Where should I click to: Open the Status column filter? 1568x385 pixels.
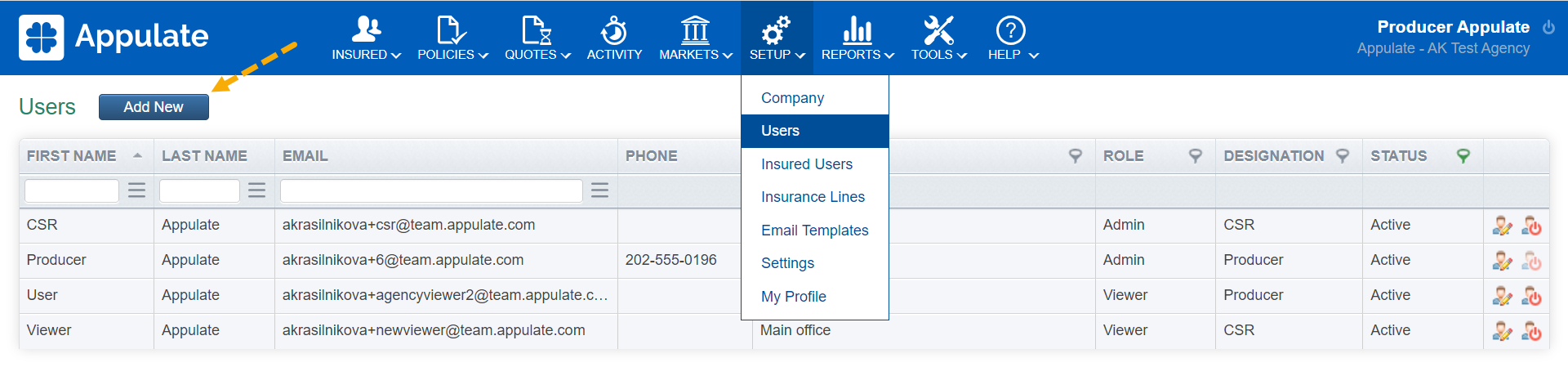(x=1463, y=155)
